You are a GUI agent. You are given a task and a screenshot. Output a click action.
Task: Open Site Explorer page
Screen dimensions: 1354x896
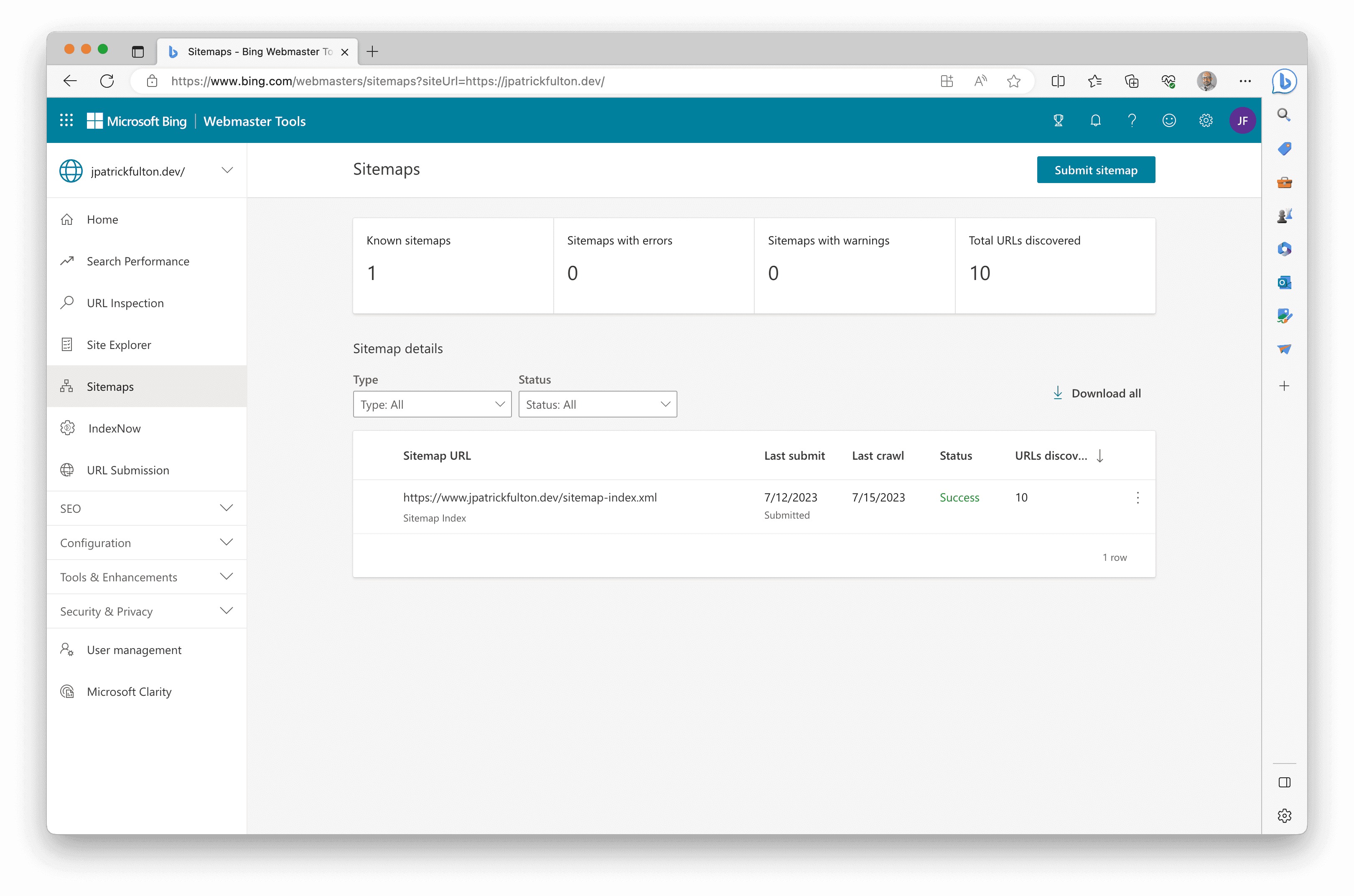coord(147,345)
